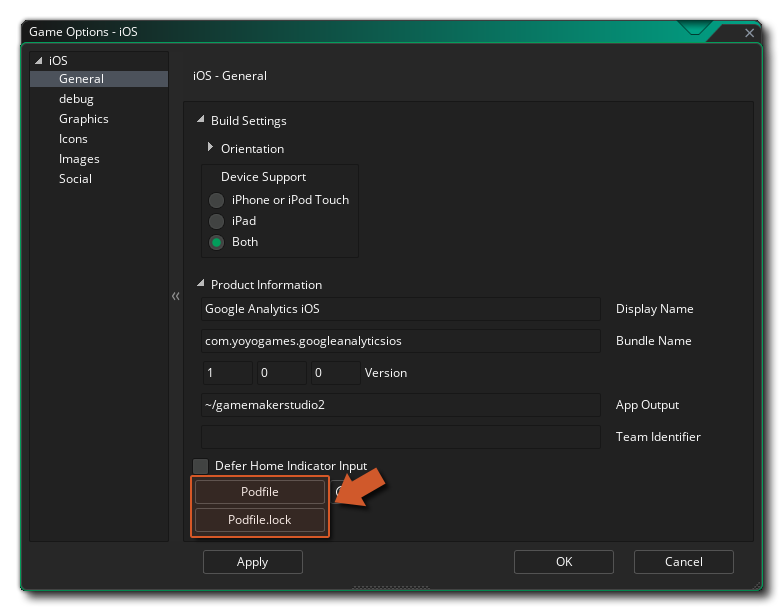783x611 pixels.
Task: Enable Defer Home Indicator Input checkbox
Action: coord(201,466)
